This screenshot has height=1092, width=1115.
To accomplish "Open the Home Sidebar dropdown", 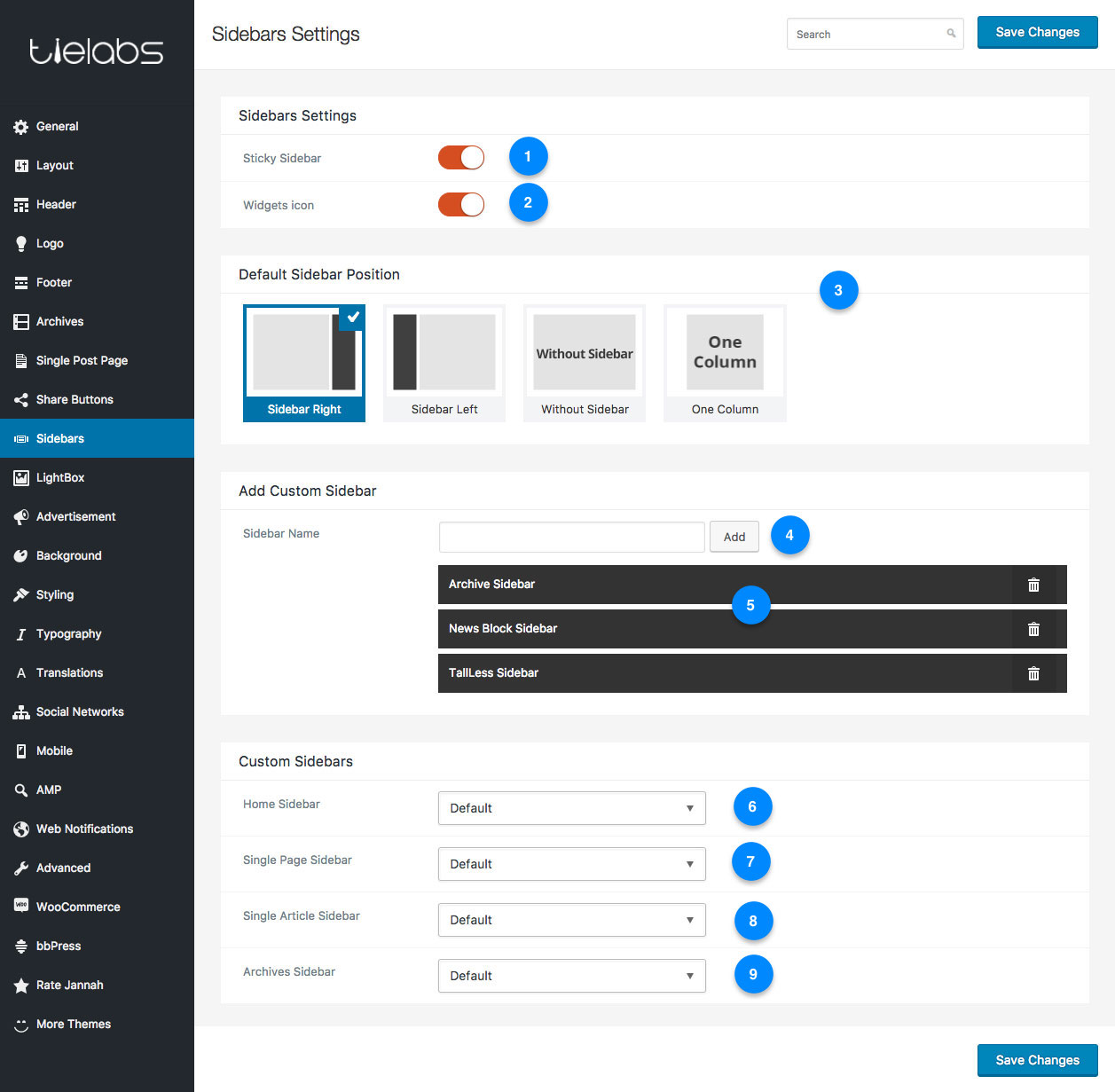I will 572,808.
